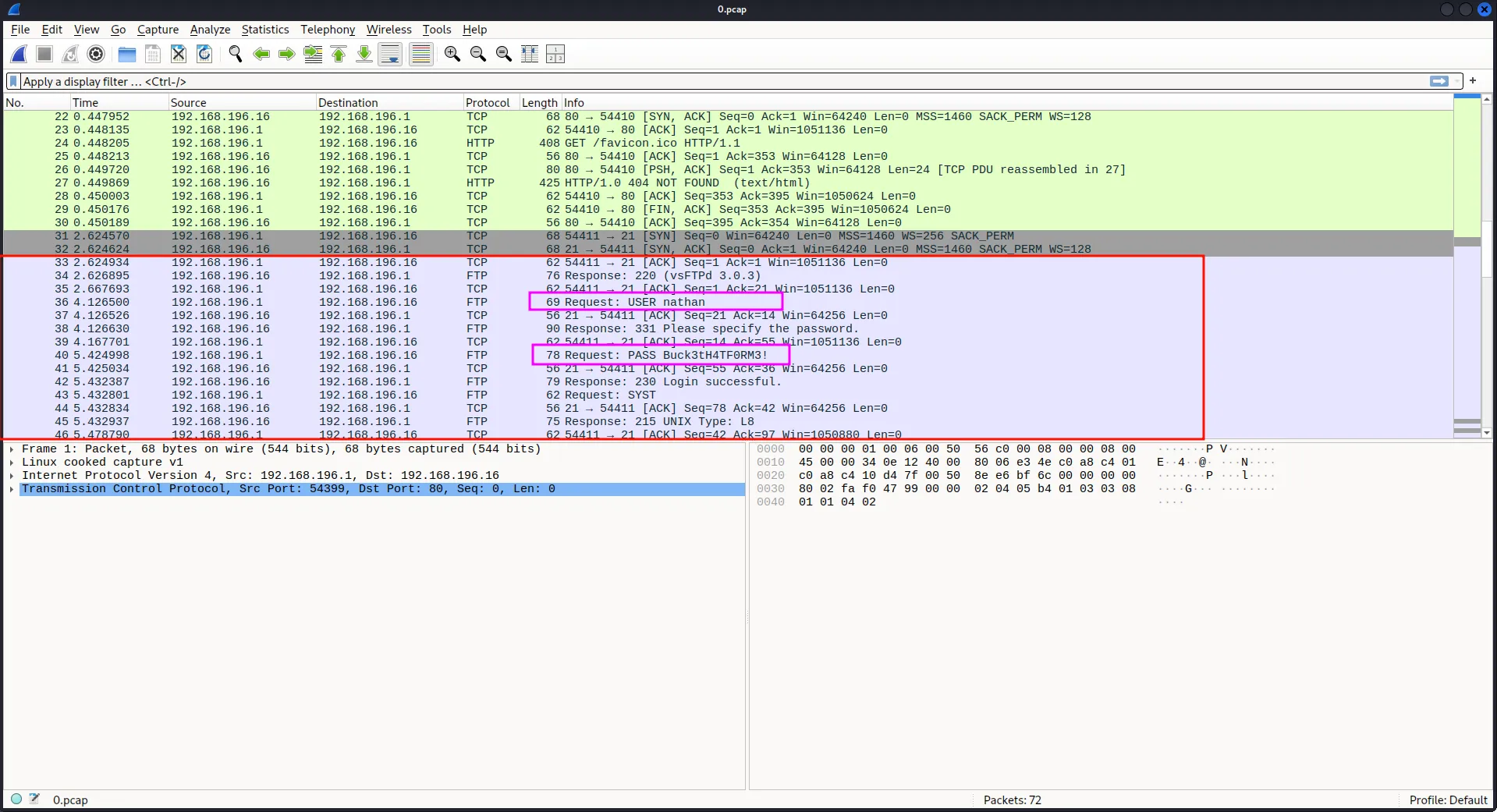Screen dimensions: 1497x812
Task: Expand the Frame 1 tree item
Action: point(12,449)
